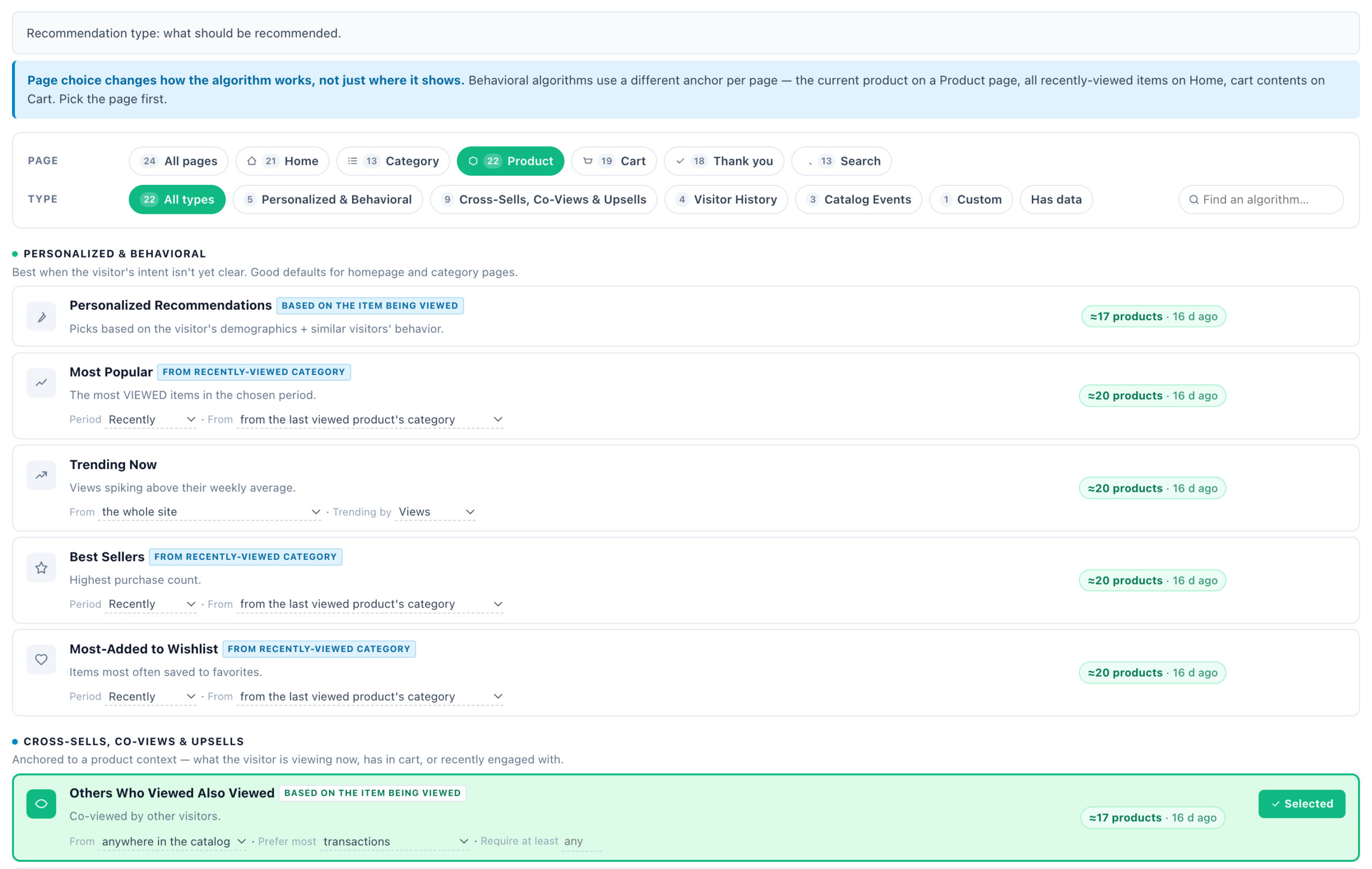This screenshot has width=1372, height=869.
Task: Select the Personalized Recommendations algorithm title
Action: coord(170,305)
